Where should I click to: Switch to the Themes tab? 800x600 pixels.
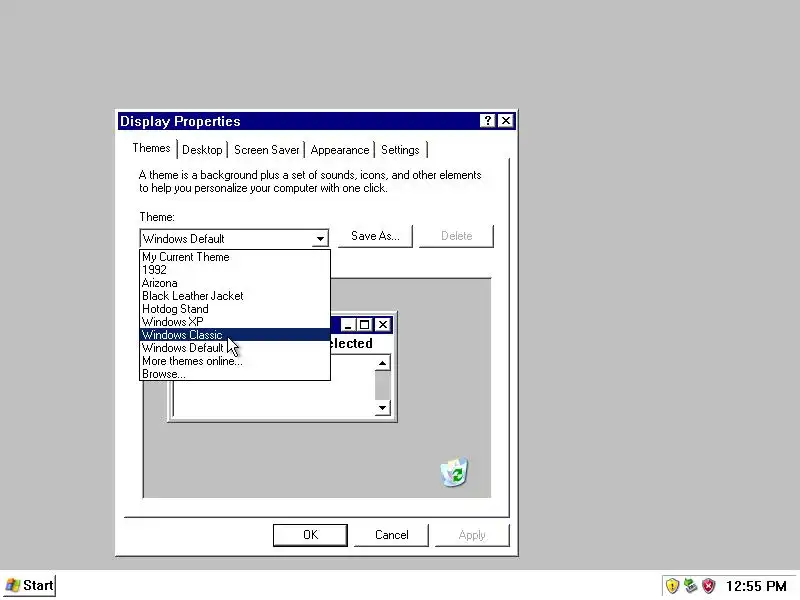(x=152, y=148)
